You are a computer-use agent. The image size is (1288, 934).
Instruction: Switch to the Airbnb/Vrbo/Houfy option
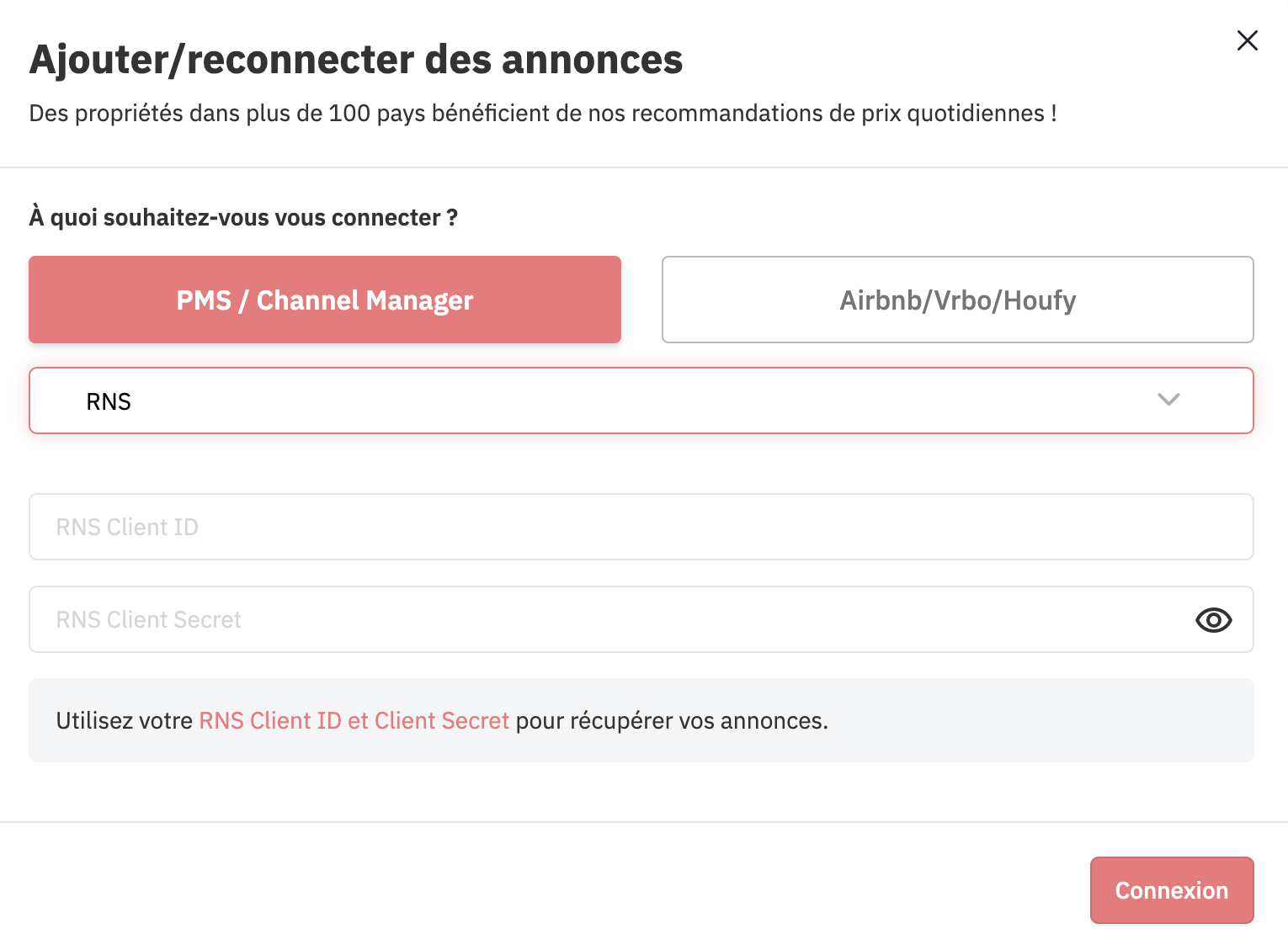(958, 300)
